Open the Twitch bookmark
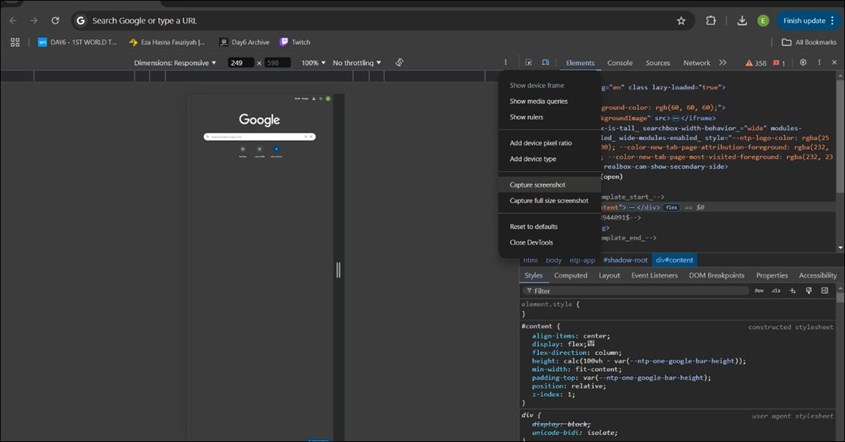The image size is (845, 442). [295, 42]
